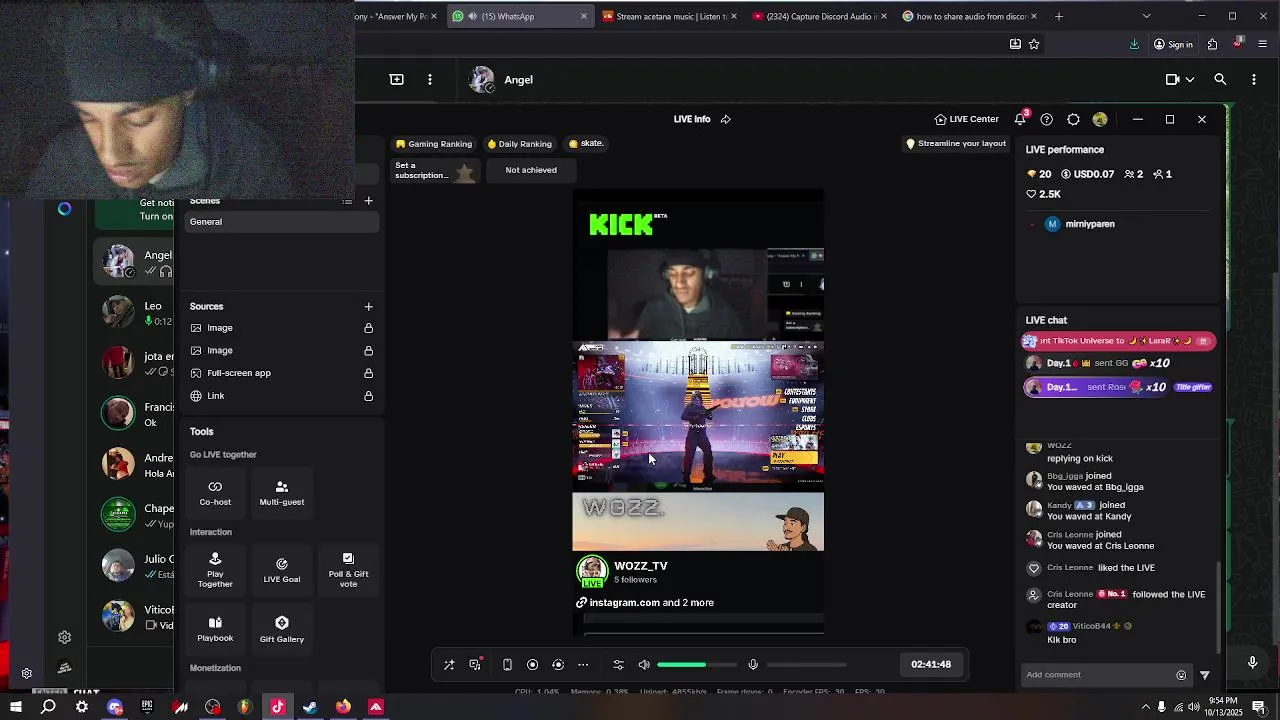Open the Co-host tool
Image resolution: width=1280 pixels, height=720 pixels.
click(215, 493)
